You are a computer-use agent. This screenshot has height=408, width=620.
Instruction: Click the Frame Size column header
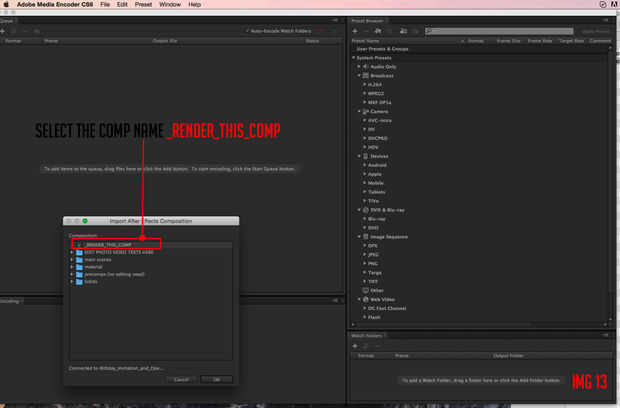508,41
